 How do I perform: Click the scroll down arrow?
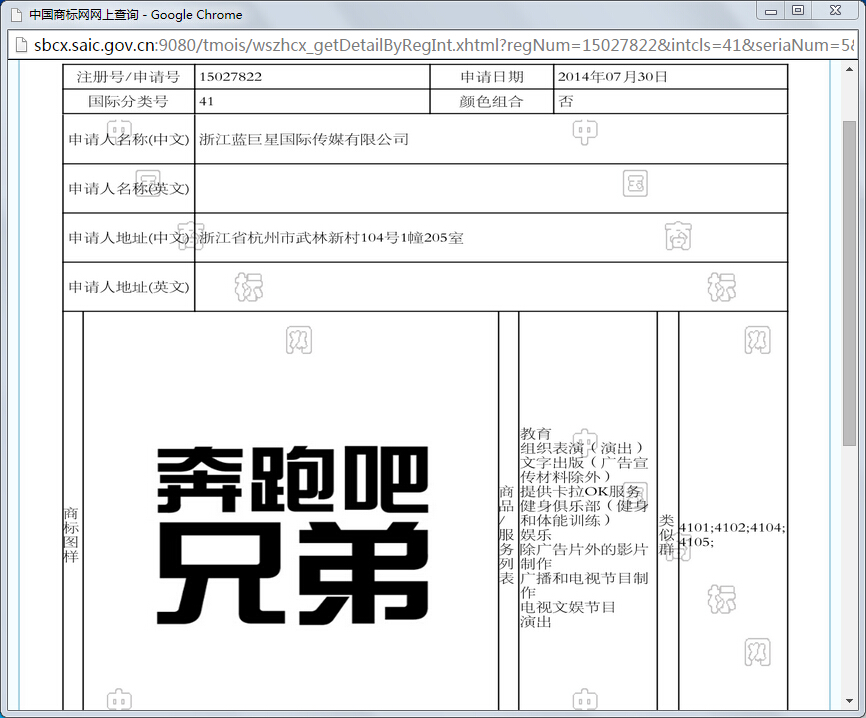849,701
